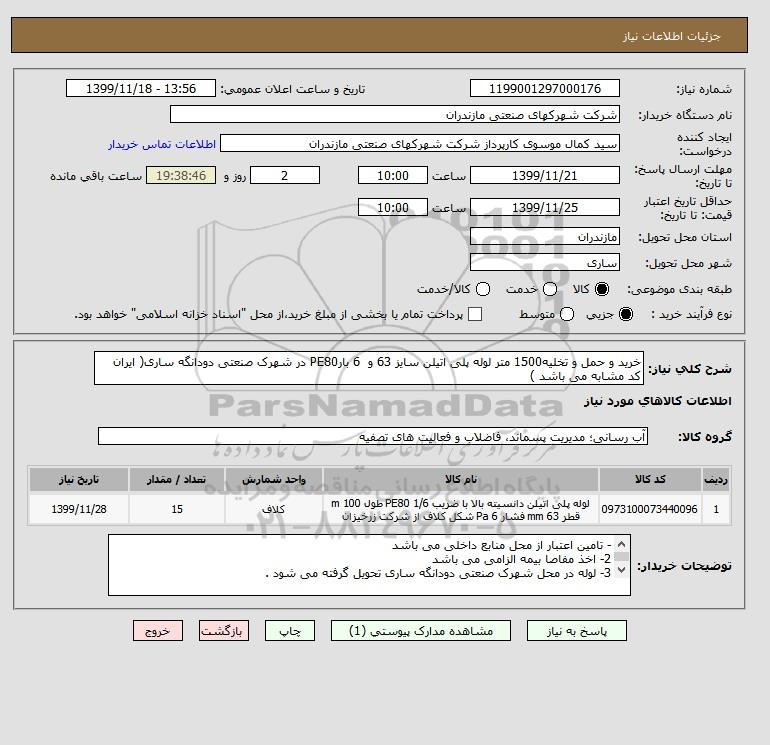Choose the جزیی purchase type radio
The height and width of the screenshot is (745, 770).
tap(626, 314)
